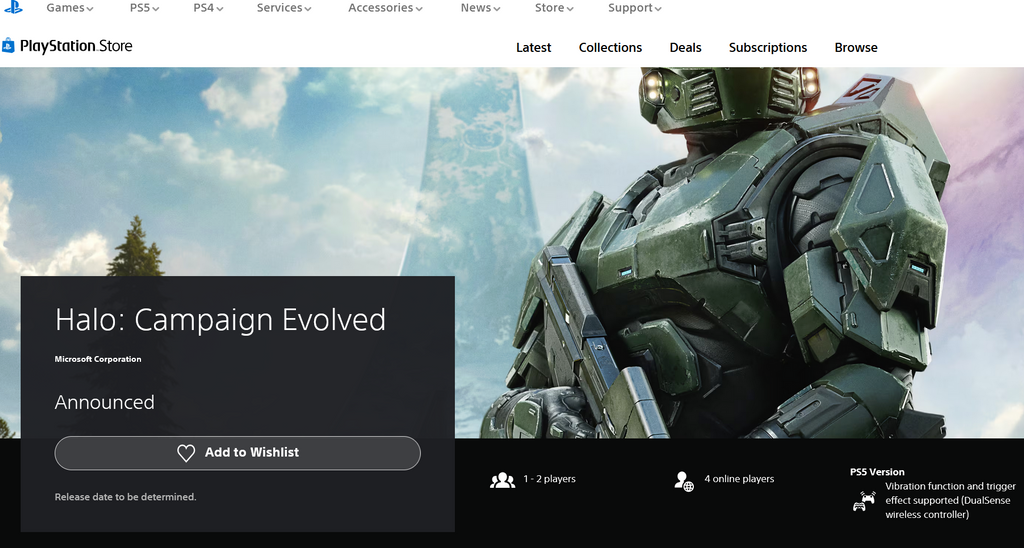Click the online players globe icon
1024x548 pixels.
[684, 481]
